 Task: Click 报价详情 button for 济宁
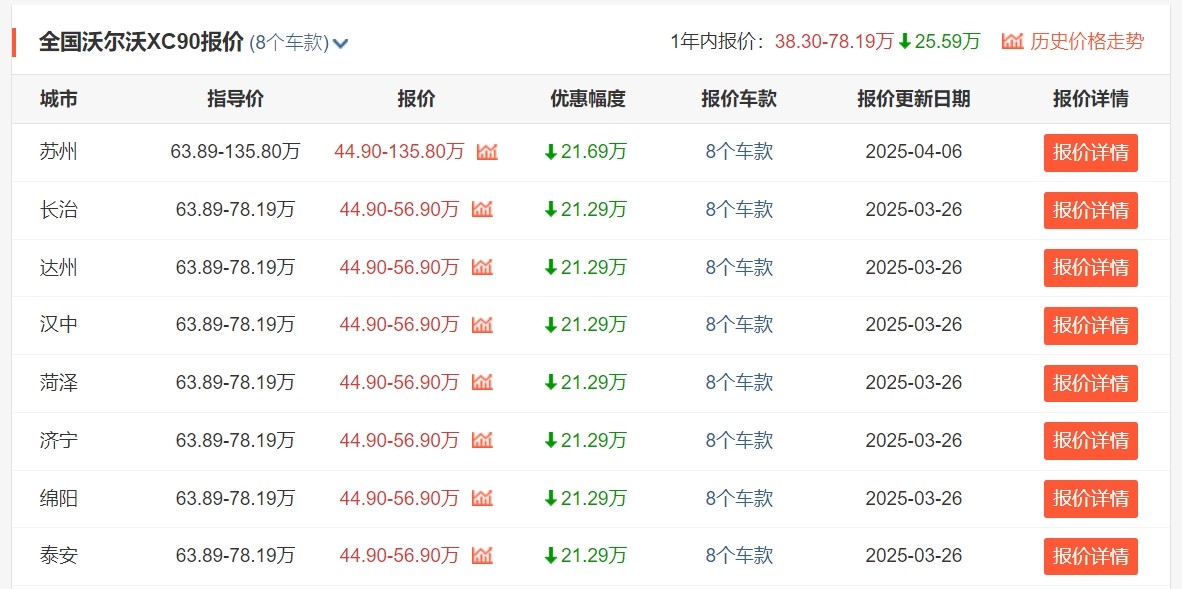pyautogui.click(x=1090, y=441)
